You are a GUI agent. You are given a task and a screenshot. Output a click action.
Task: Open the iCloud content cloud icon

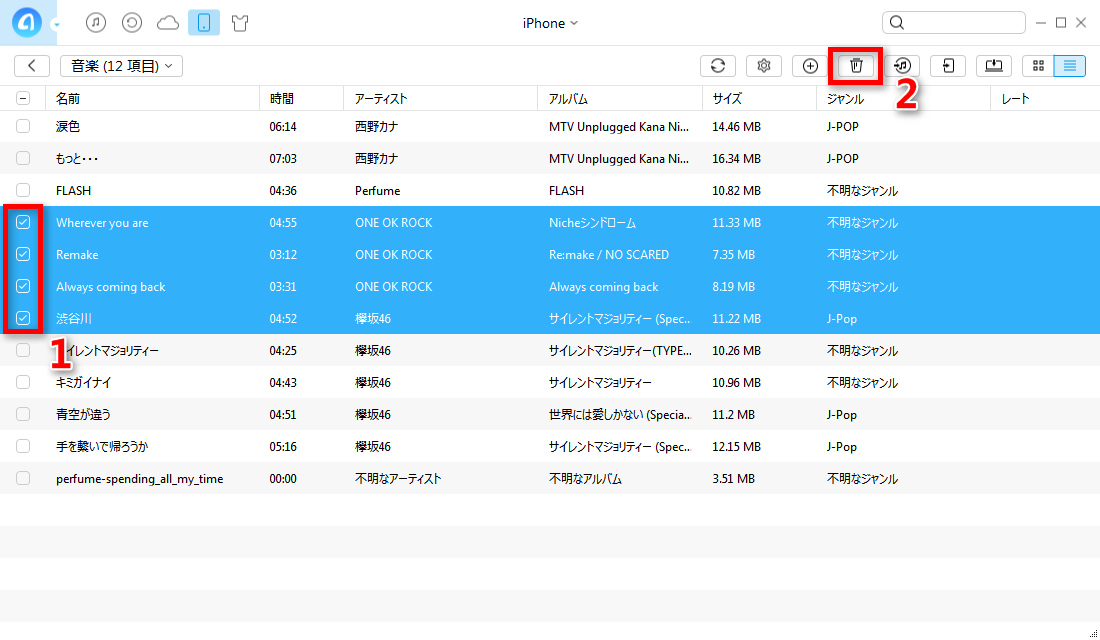coord(168,23)
